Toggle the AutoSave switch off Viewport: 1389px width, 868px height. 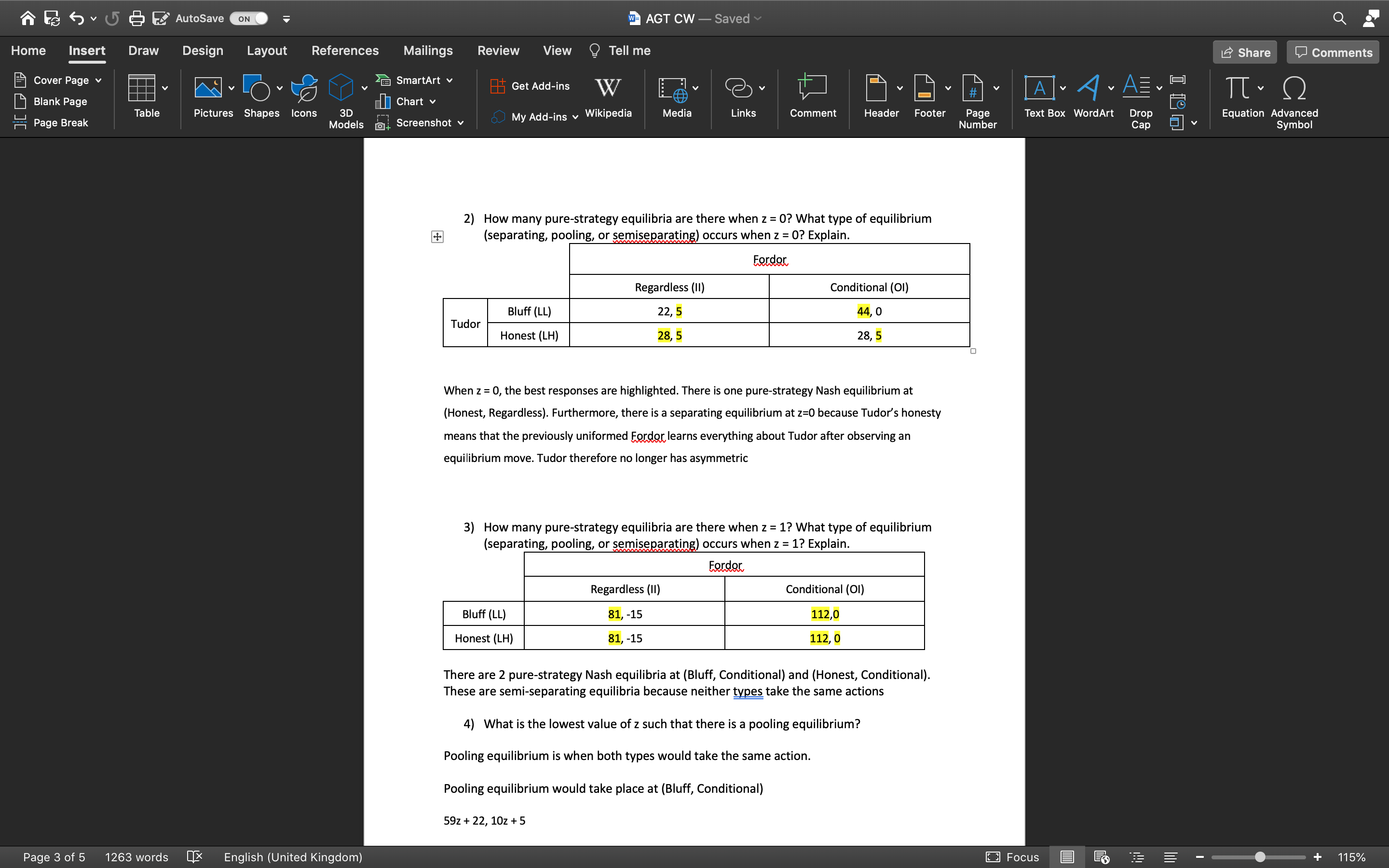click(250, 18)
